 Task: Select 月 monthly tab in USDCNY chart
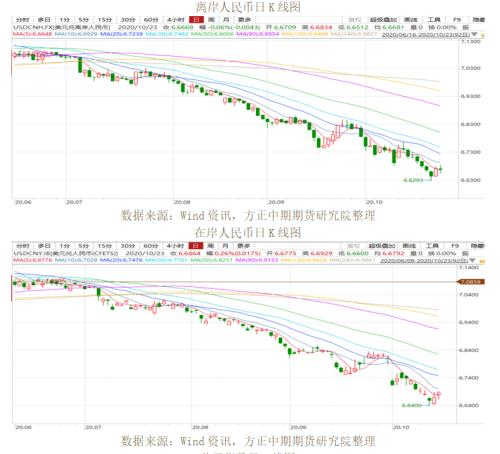coord(225,246)
